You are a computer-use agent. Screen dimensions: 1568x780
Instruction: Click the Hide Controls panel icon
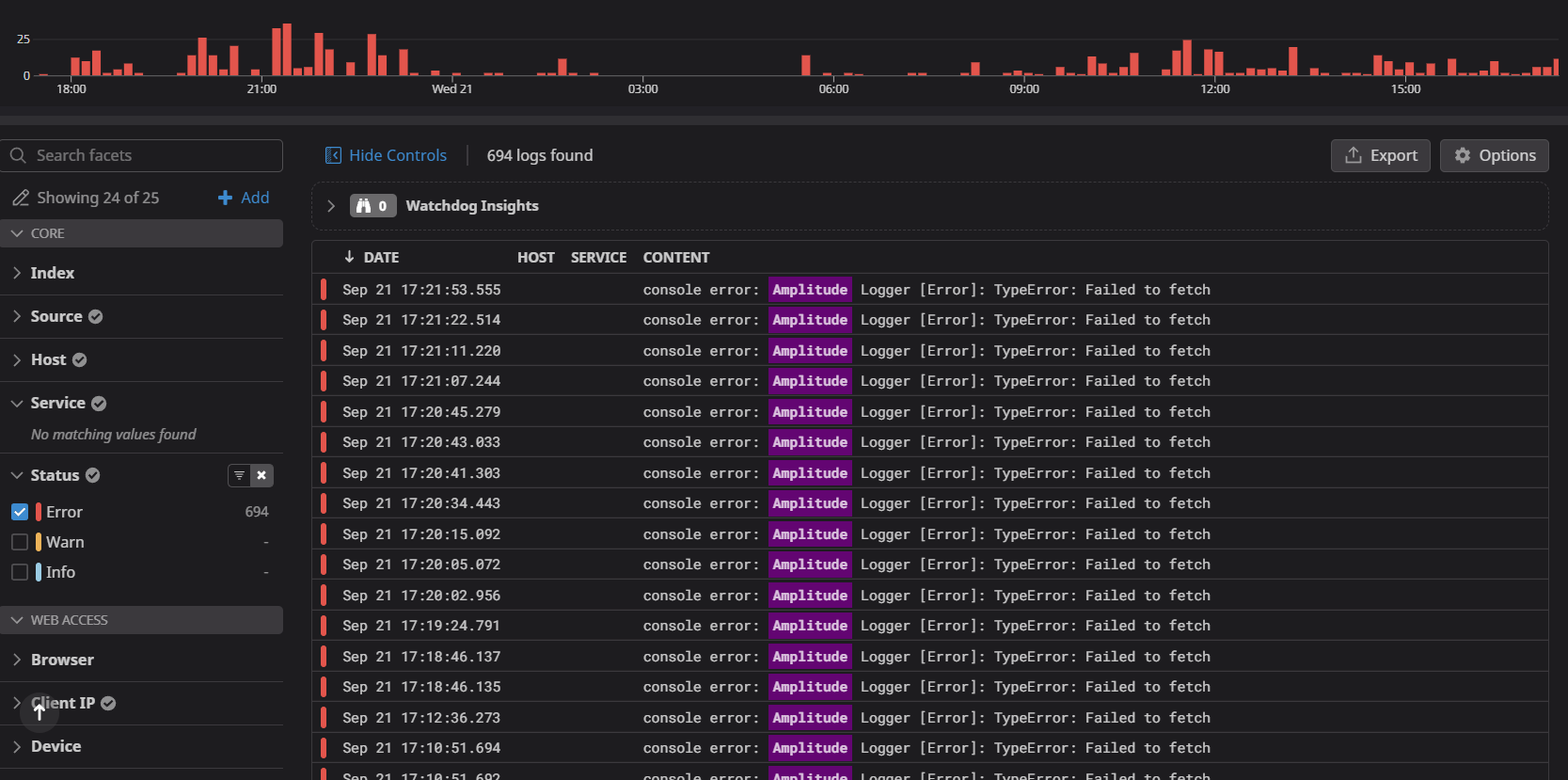click(x=333, y=155)
